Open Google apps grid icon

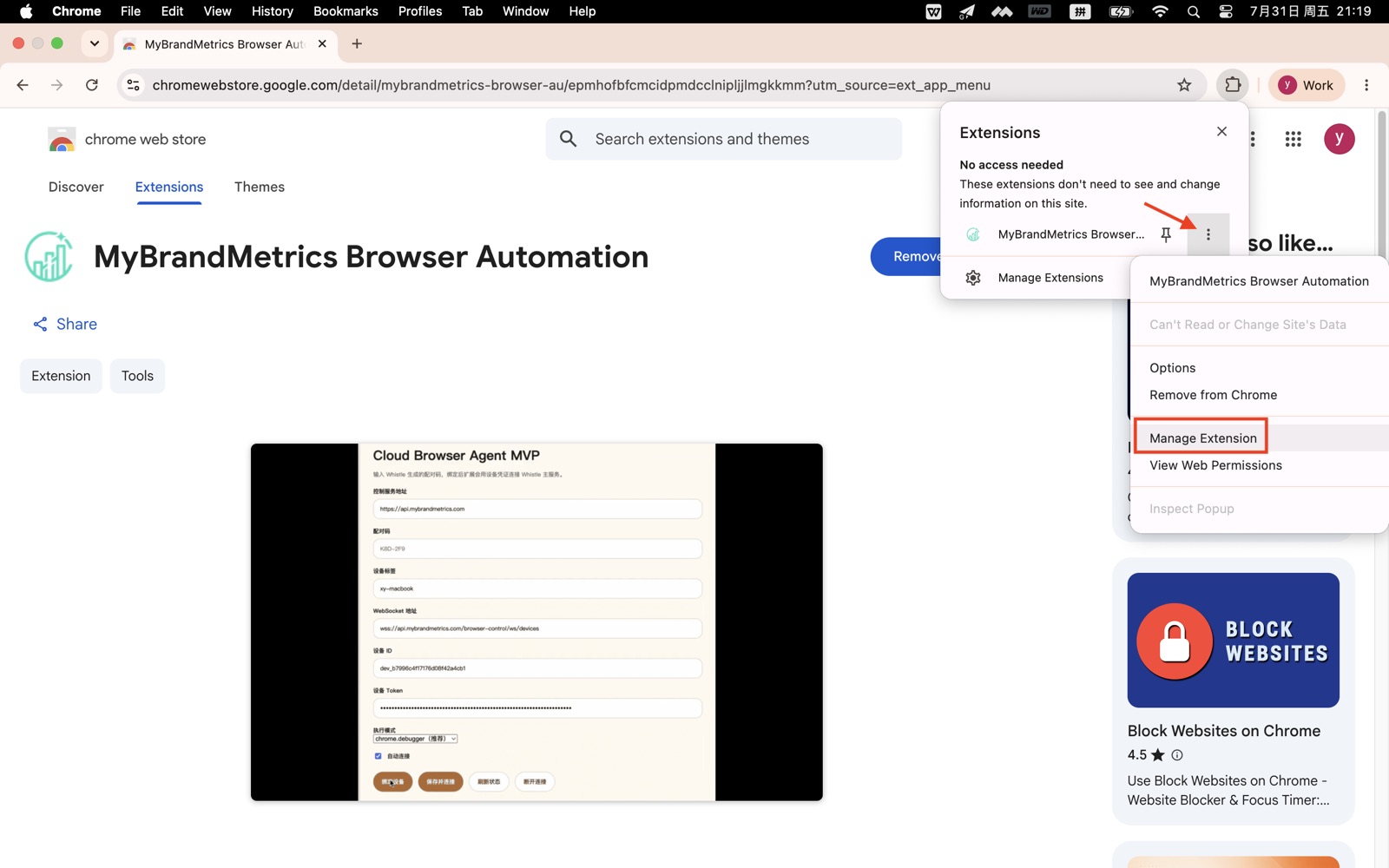point(1293,139)
